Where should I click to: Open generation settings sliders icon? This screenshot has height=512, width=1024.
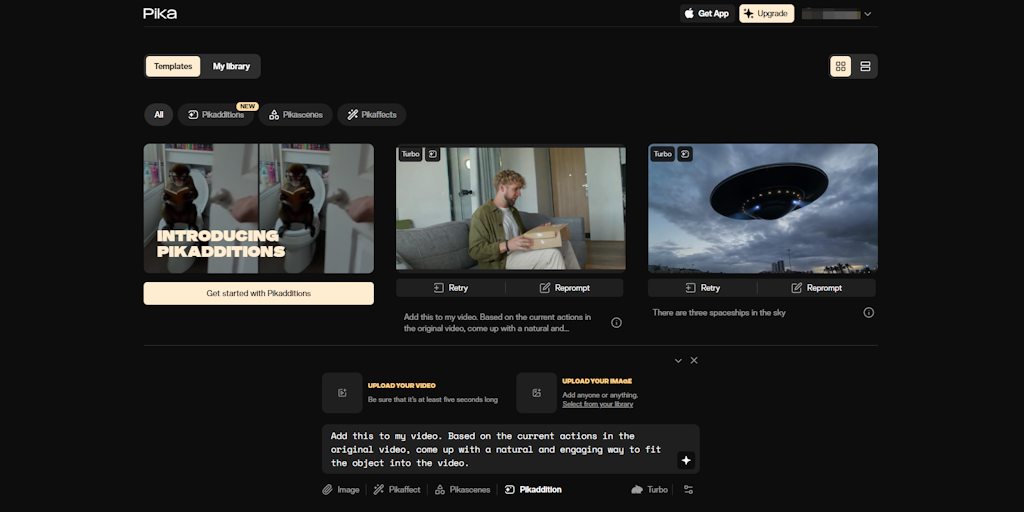pos(688,490)
